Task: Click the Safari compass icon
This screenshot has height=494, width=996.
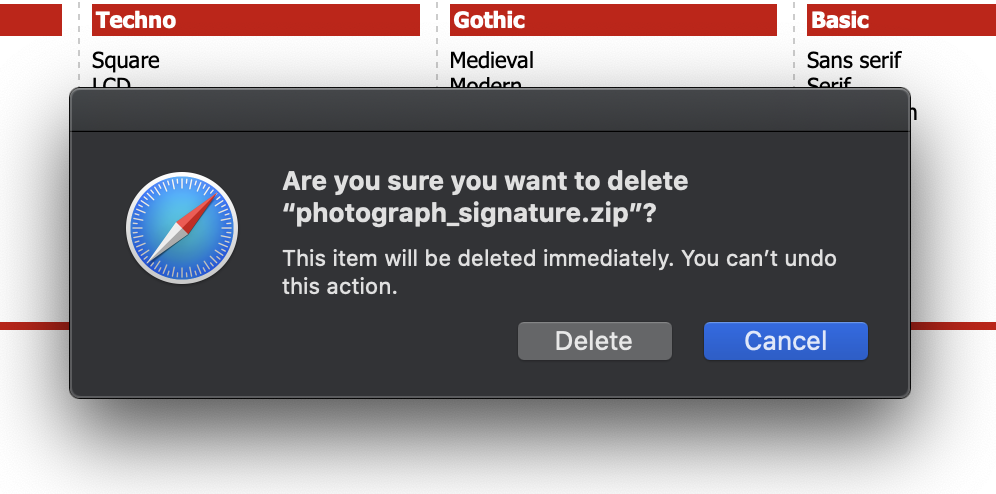Action: (x=182, y=227)
